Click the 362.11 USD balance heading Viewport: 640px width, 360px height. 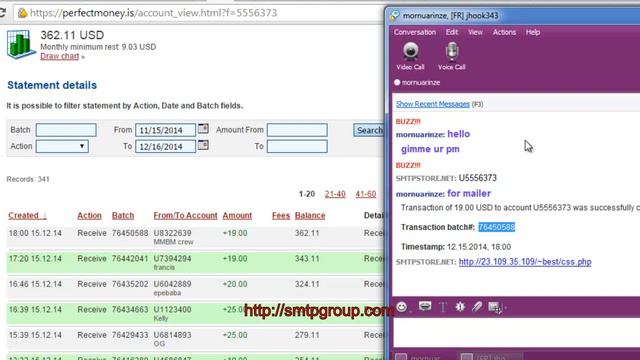pos(72,36)
